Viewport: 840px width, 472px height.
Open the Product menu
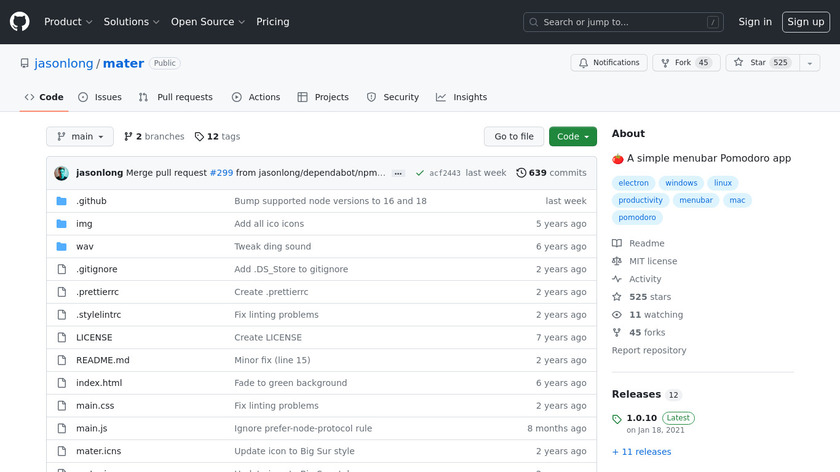pyautogui.click(x=68, y=22)
